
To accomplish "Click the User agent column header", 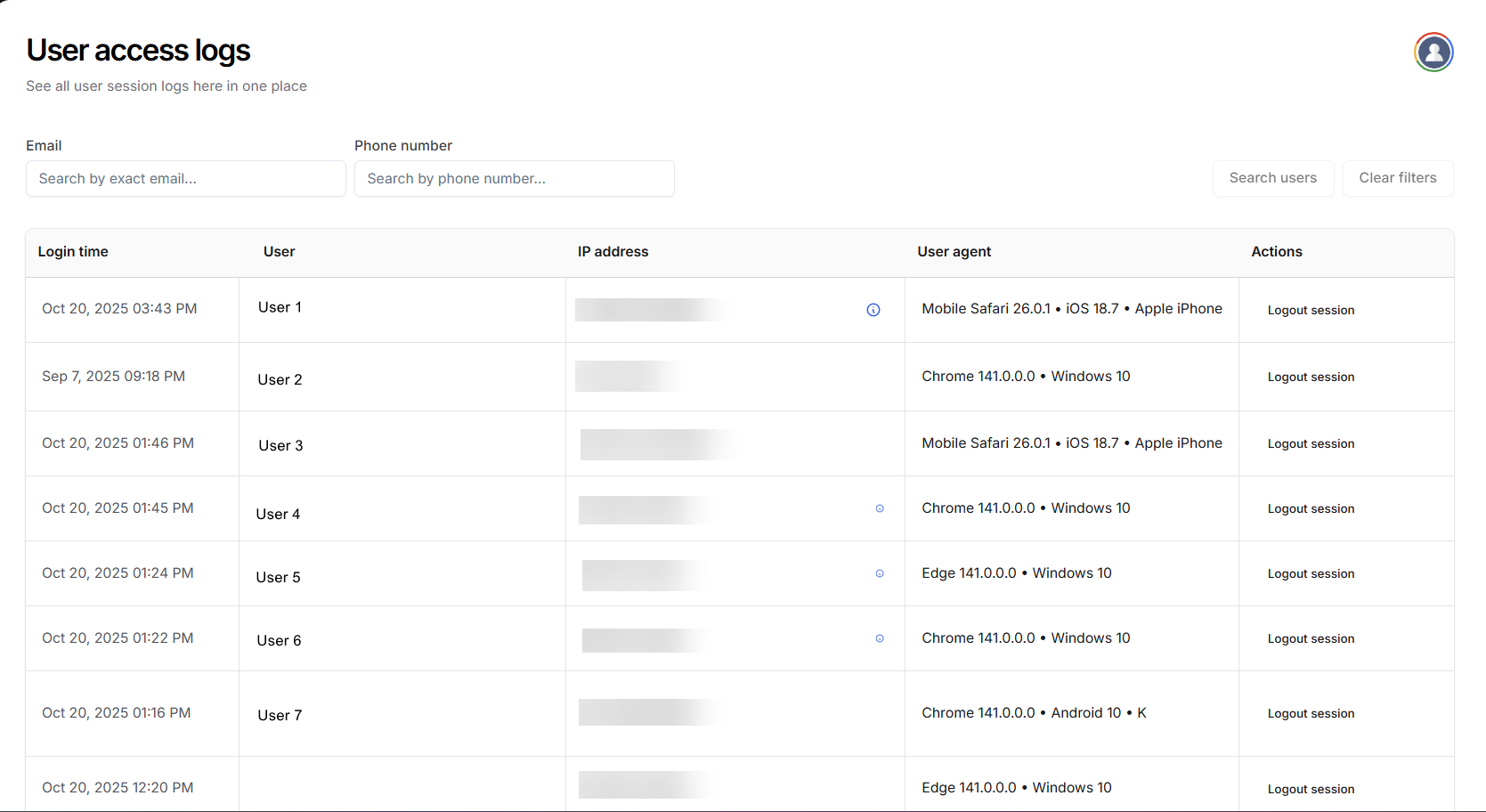I will (x=954, y=252).
